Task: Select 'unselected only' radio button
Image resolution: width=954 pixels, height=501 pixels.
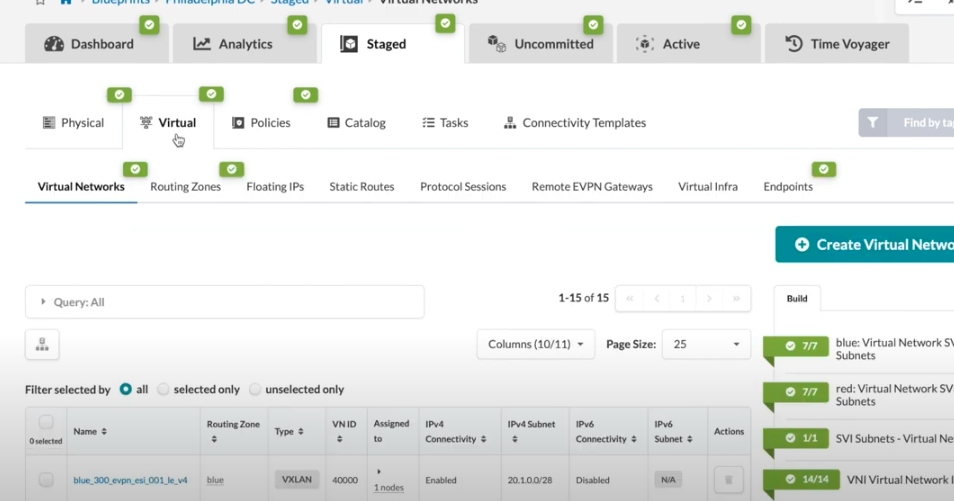Action: [x=255, y=389]
